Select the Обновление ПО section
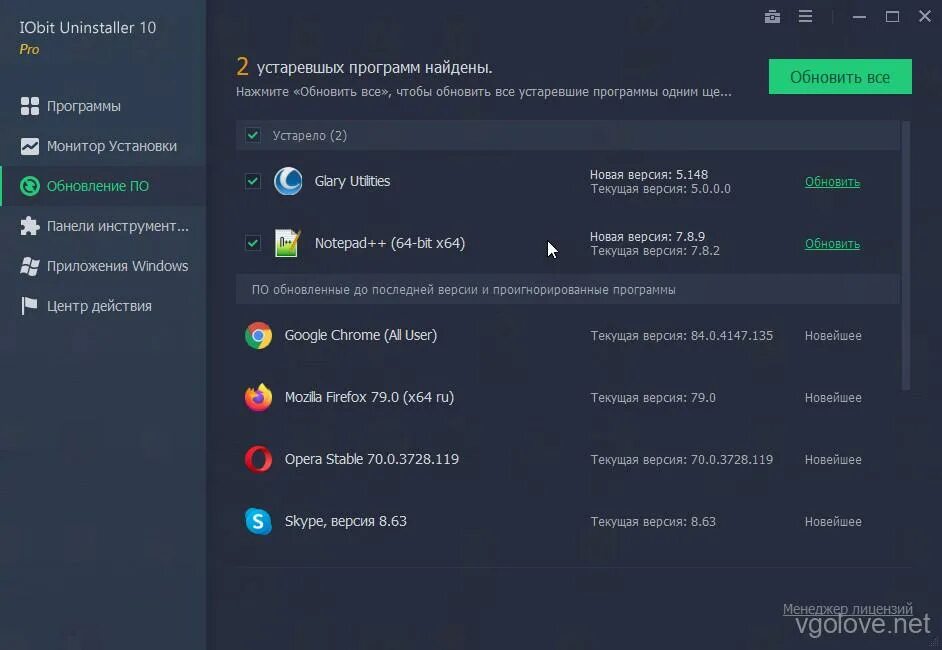Image resolution: width=942 pixels, height=650 pixels. pyautogui.click(x=103, y=186)
